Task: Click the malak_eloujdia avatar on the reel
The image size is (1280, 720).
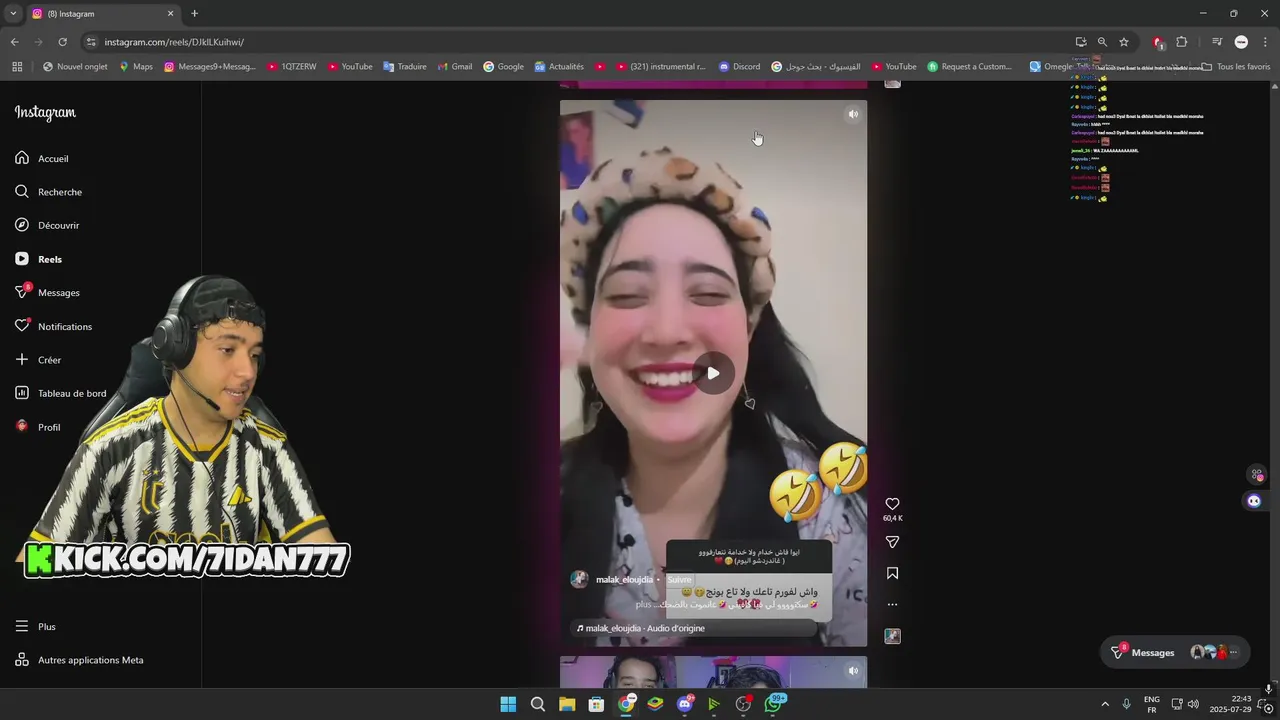Action: click(579, 579)
